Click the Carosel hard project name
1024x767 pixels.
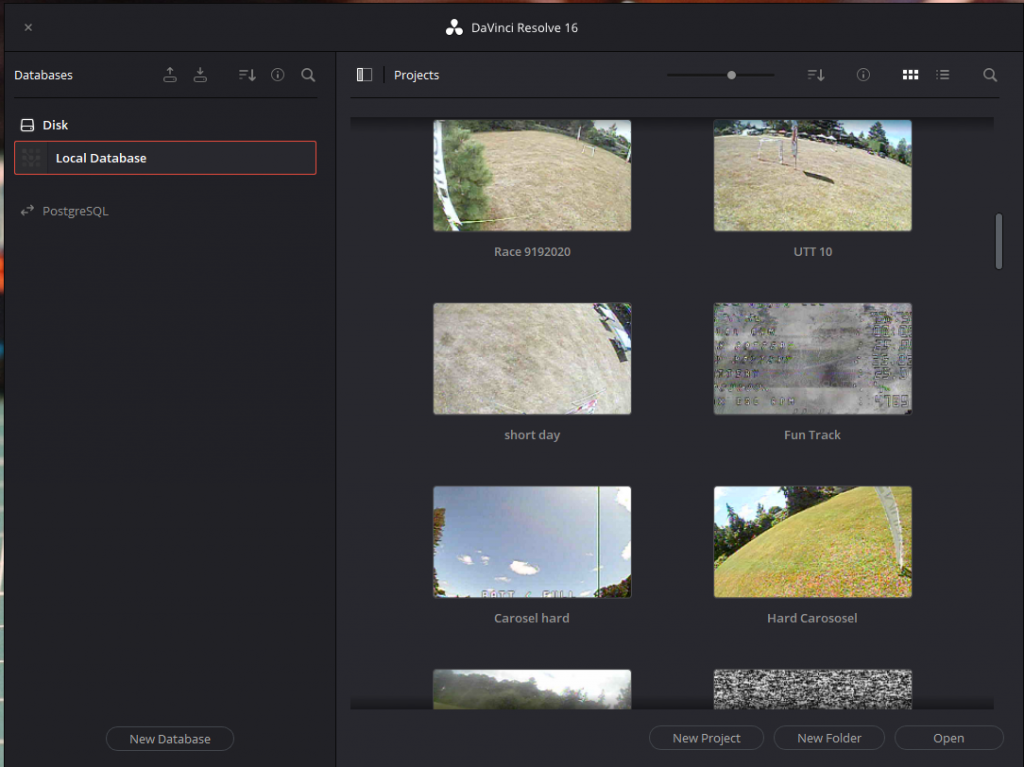[532, 618]
